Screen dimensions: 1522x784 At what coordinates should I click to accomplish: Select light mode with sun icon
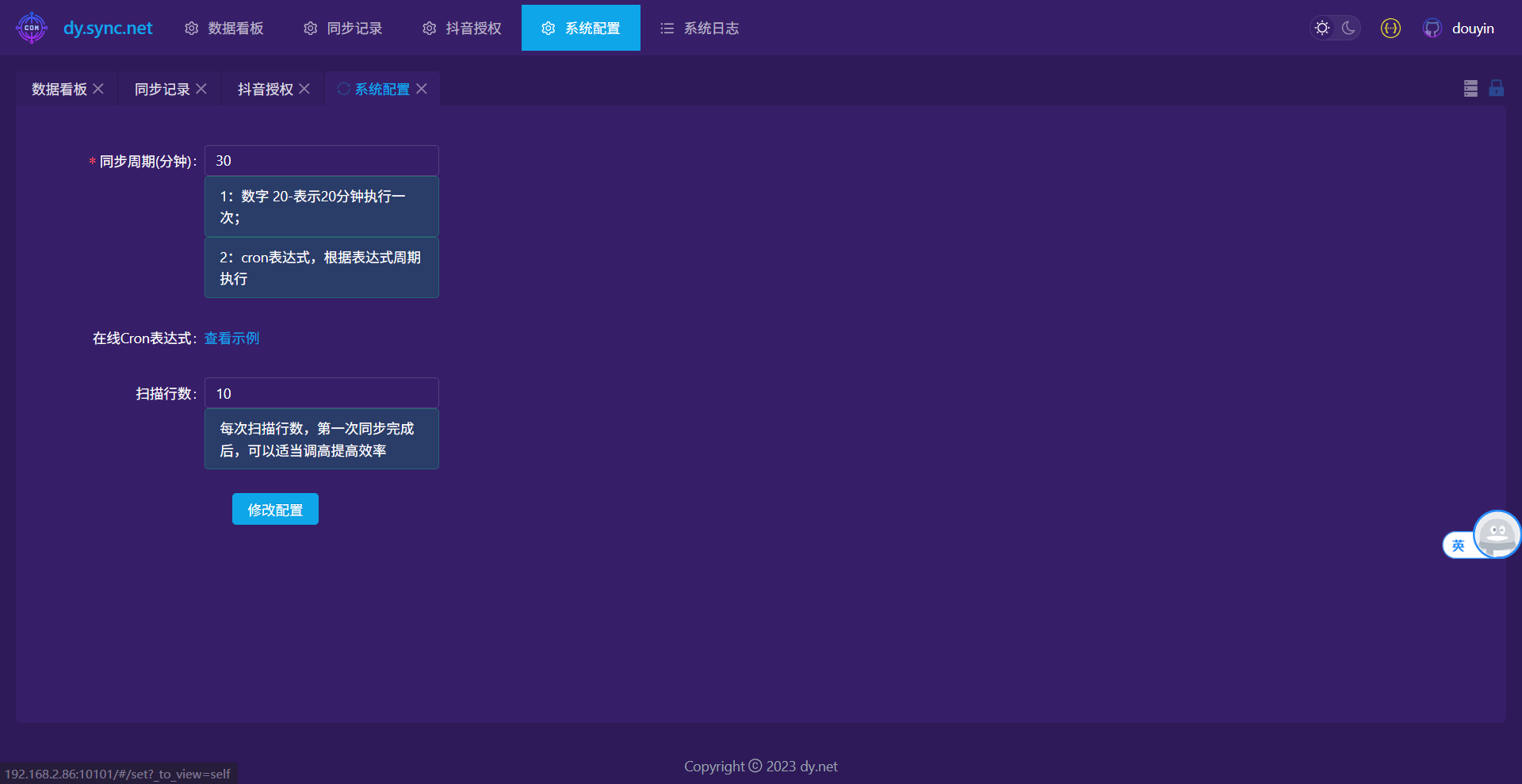tap(1322, 29)
